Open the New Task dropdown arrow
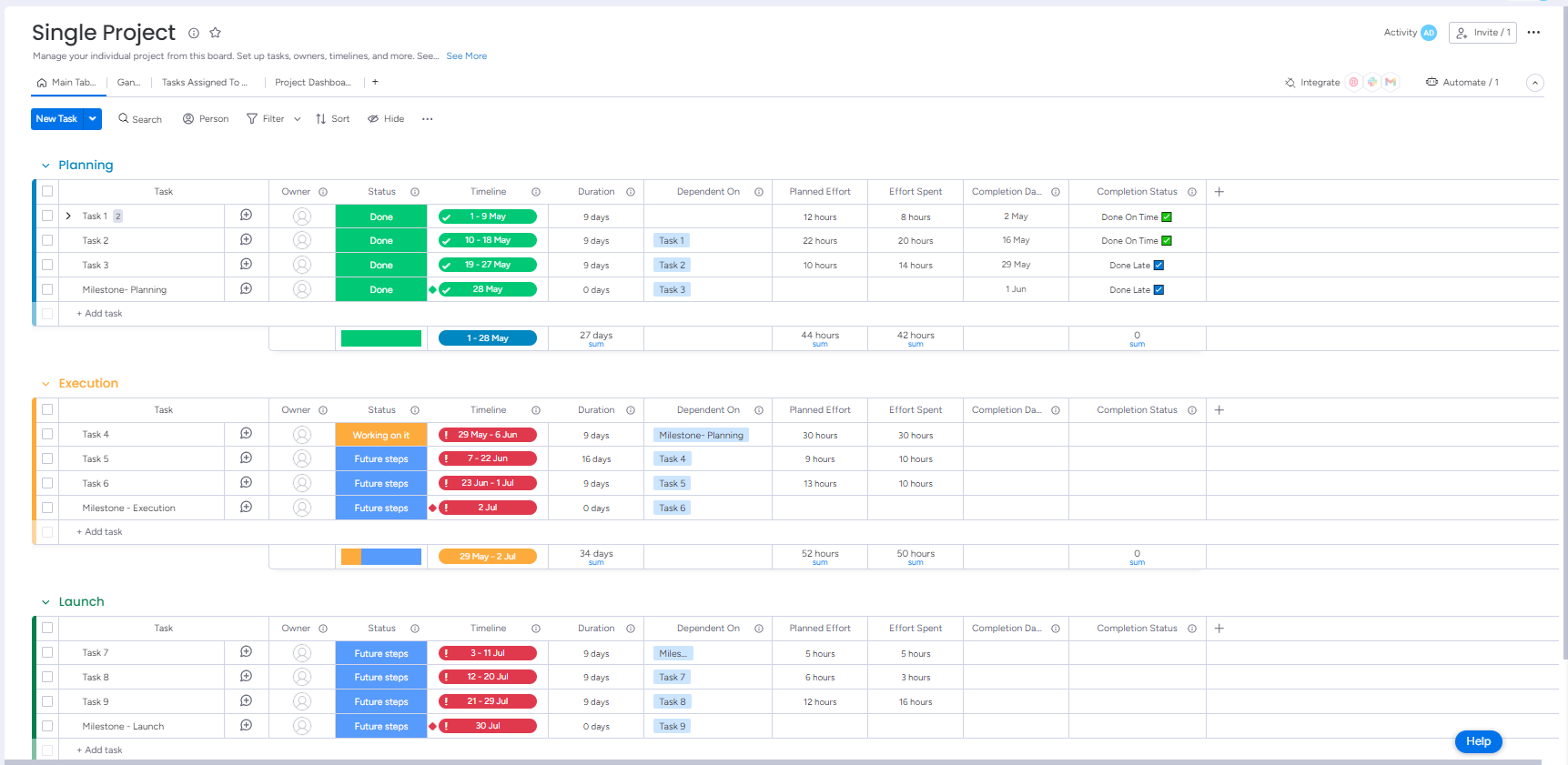Viewport: 1568px width, 765px height. (93, 118)
